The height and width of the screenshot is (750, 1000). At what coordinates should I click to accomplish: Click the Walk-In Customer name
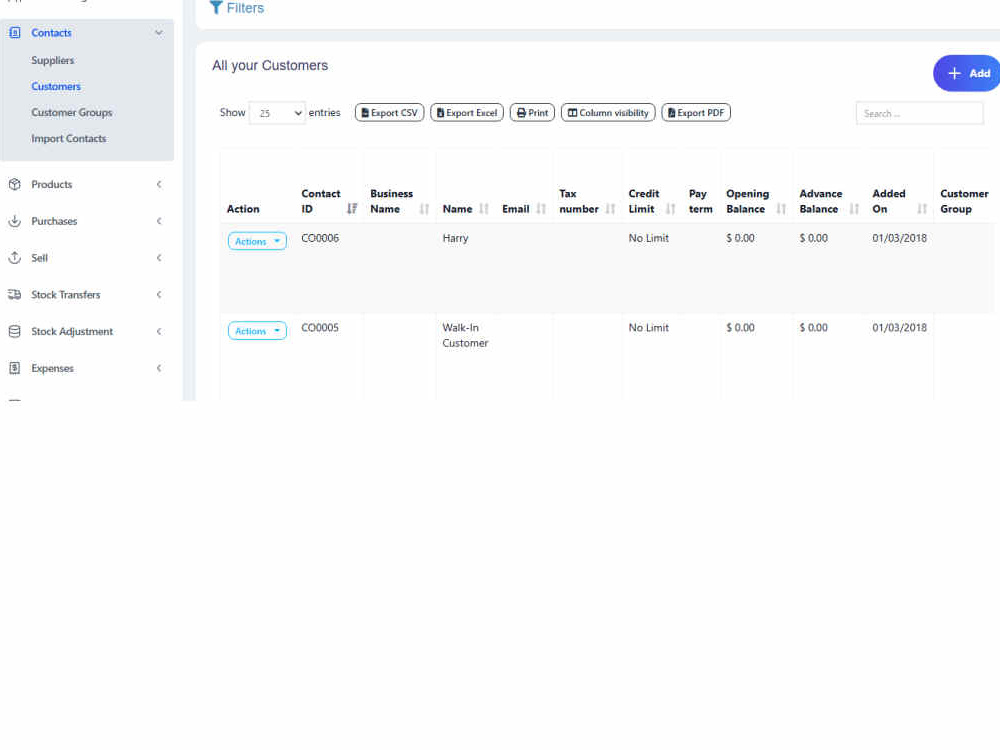[466, 335]
